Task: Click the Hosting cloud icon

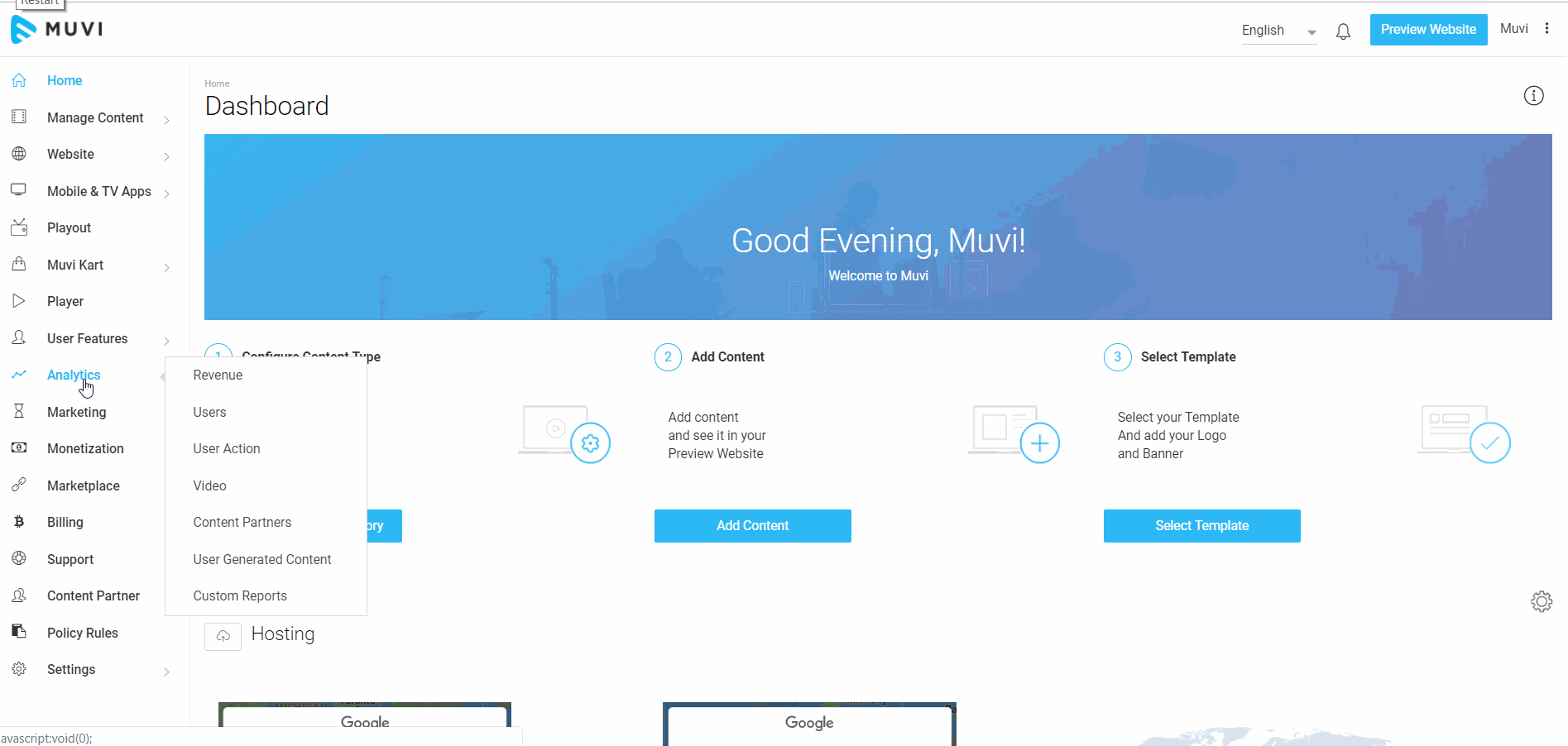Action: (x=223, y=636)
